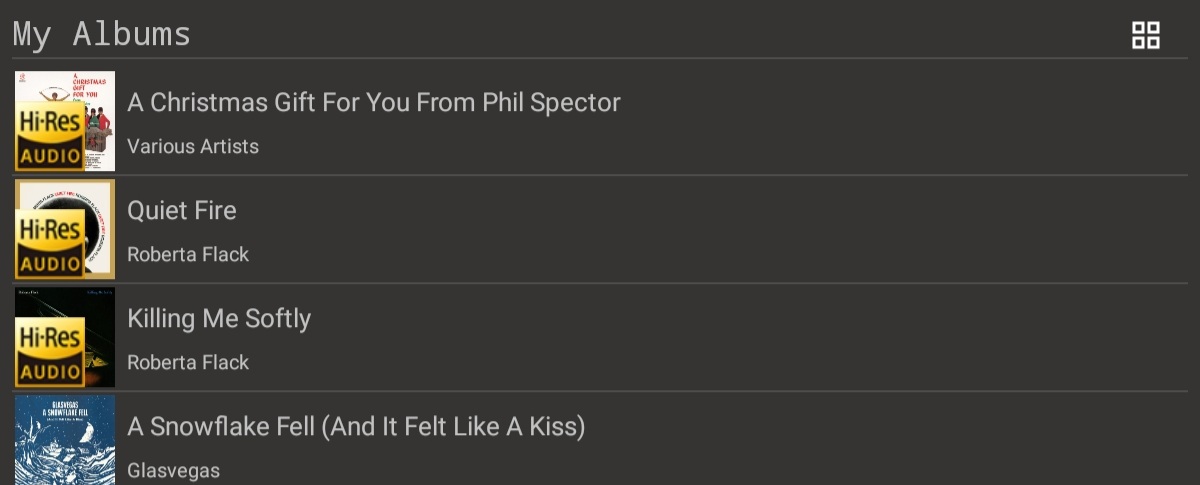Open A Christmas Gift For You From Phil Spector
Screen dimensions: 1200x485
click(374, 102)
